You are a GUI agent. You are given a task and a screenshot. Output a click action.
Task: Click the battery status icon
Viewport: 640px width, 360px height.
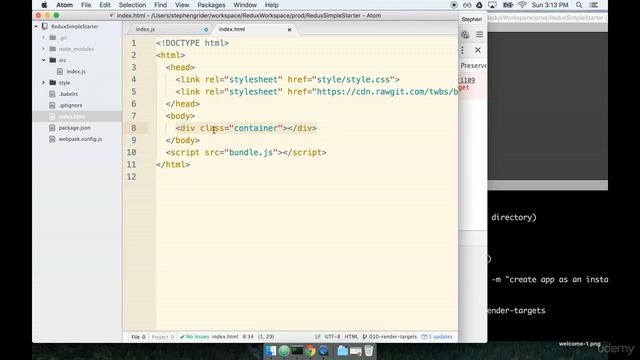[507, 5]
